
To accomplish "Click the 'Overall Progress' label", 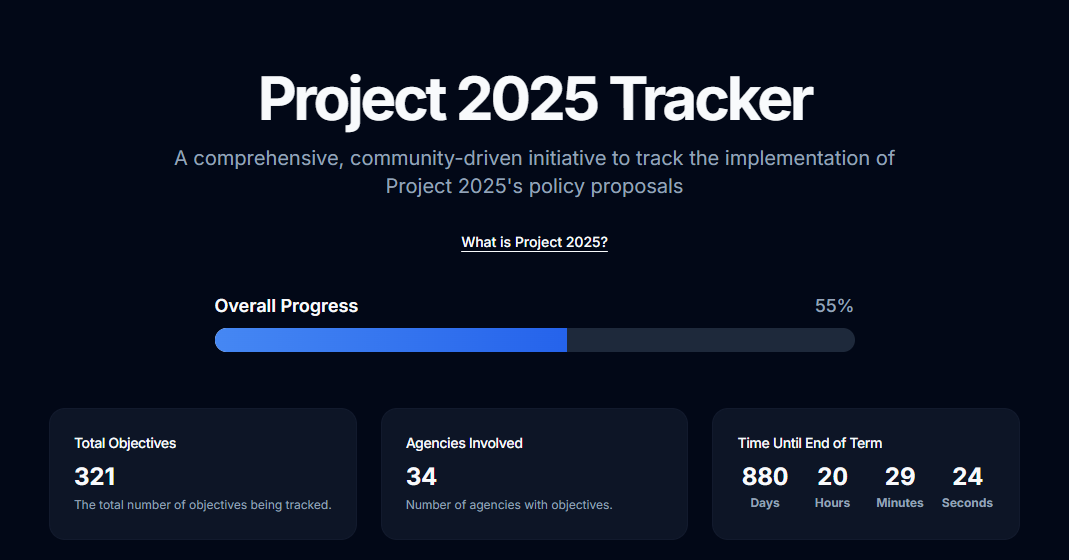I will pyautogui.click(x=286, y=306).
